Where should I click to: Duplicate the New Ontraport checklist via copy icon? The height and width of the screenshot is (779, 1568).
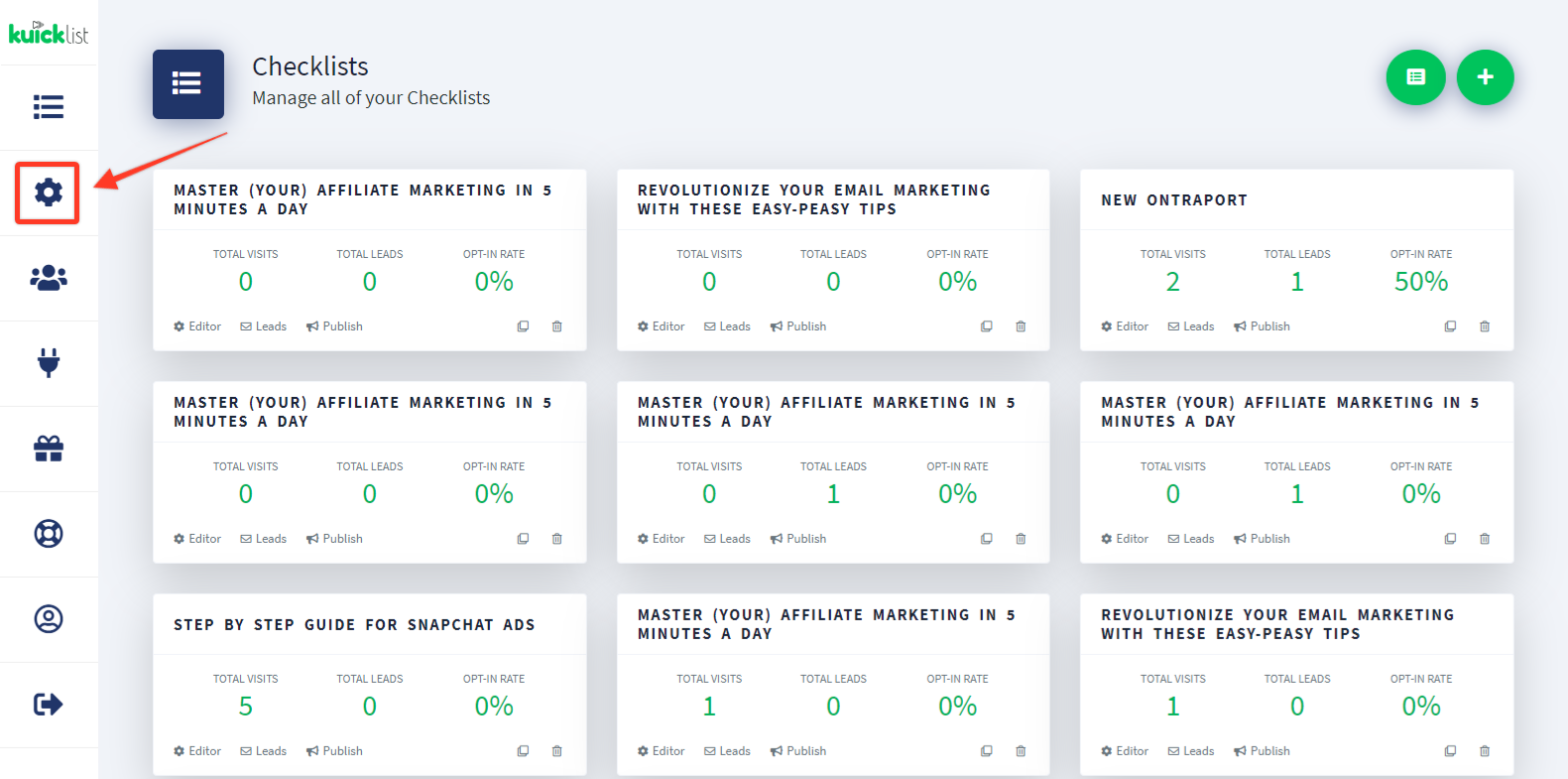coord(1450,326)
